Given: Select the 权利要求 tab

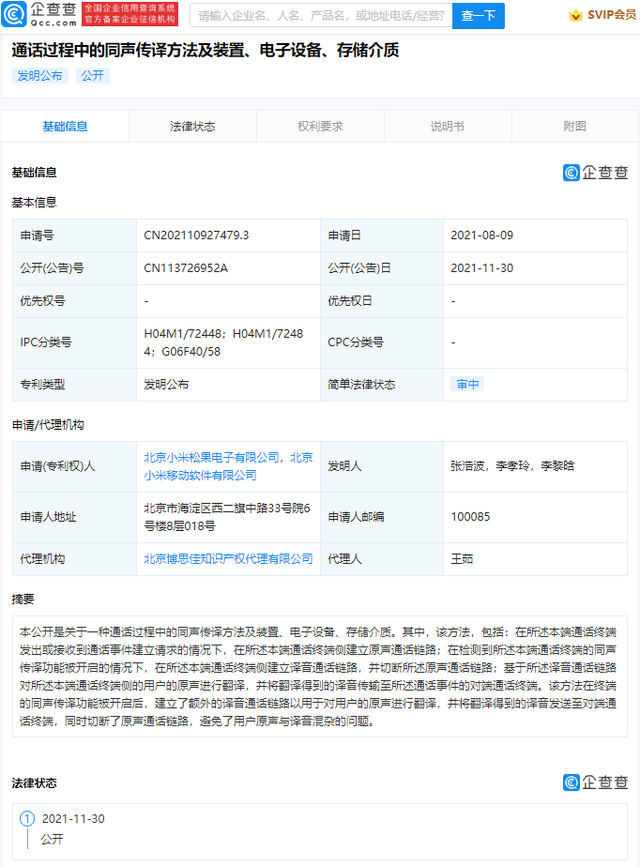Looking at the screenshot, I should point(320,127).
